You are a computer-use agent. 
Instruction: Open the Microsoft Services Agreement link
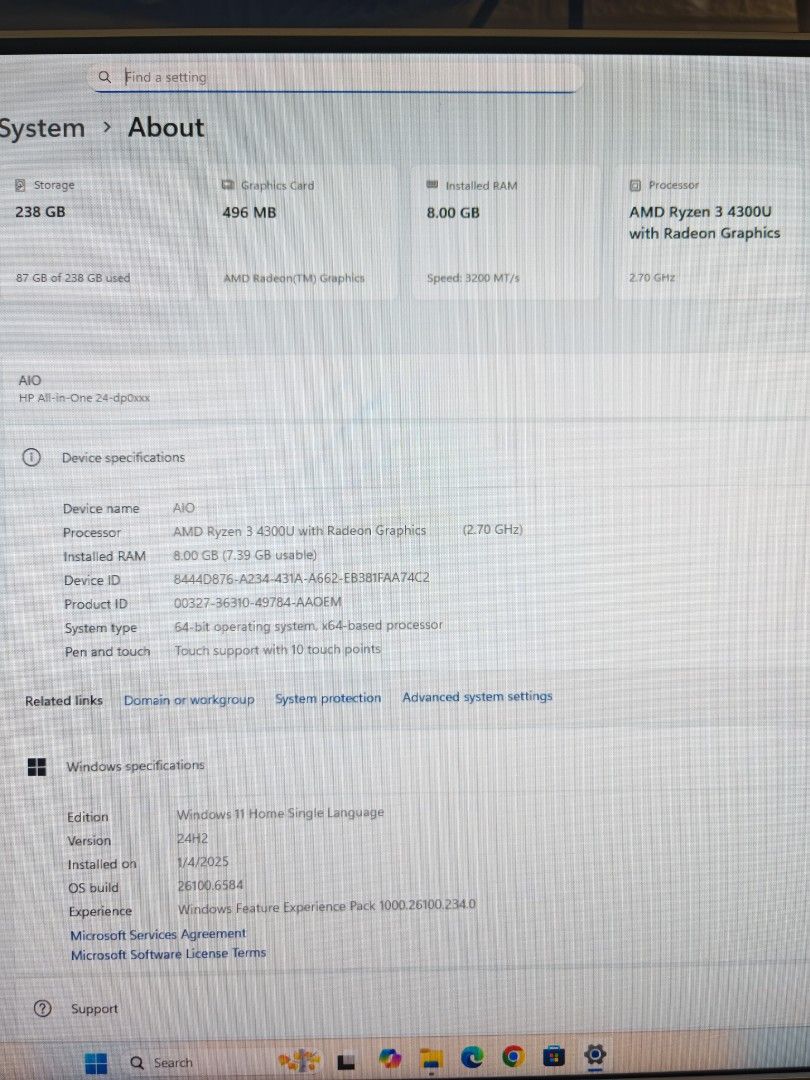point(158,933)
